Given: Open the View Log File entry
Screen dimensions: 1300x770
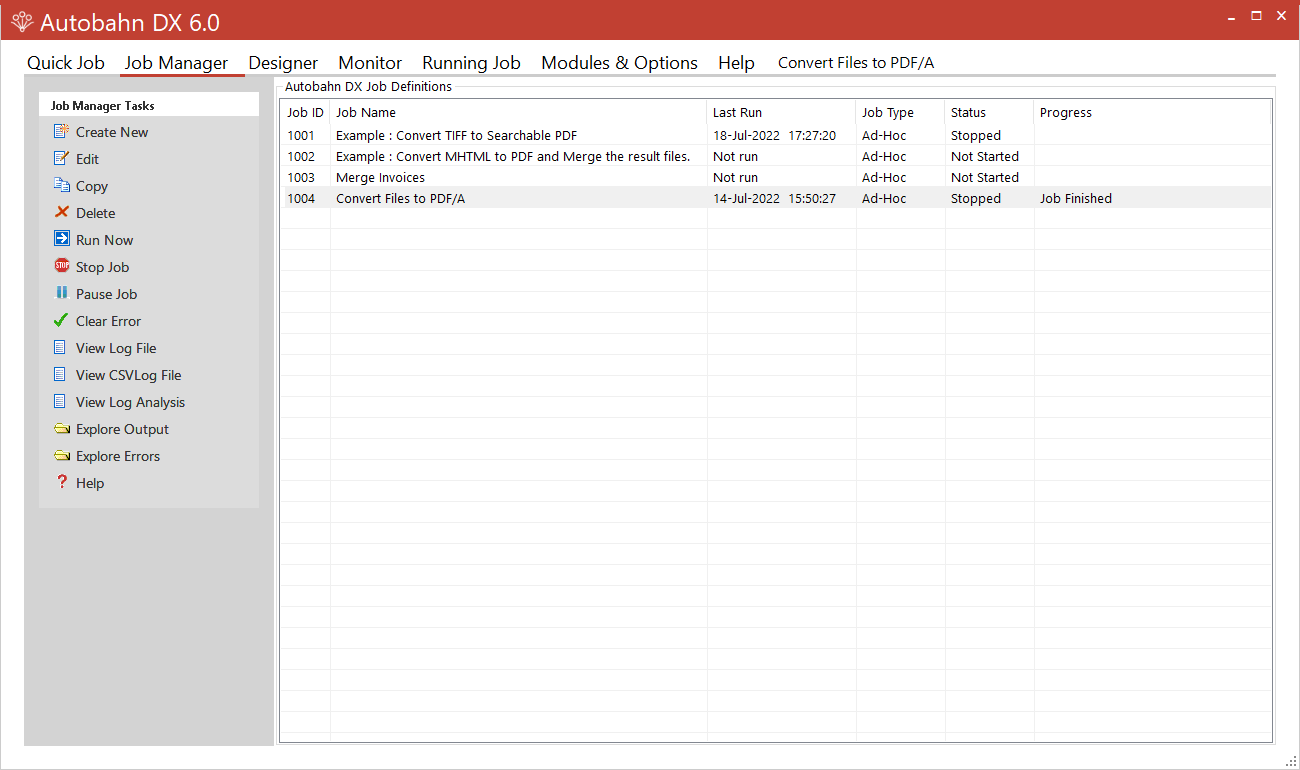Looking at the screenshot, I should (62, 347).
